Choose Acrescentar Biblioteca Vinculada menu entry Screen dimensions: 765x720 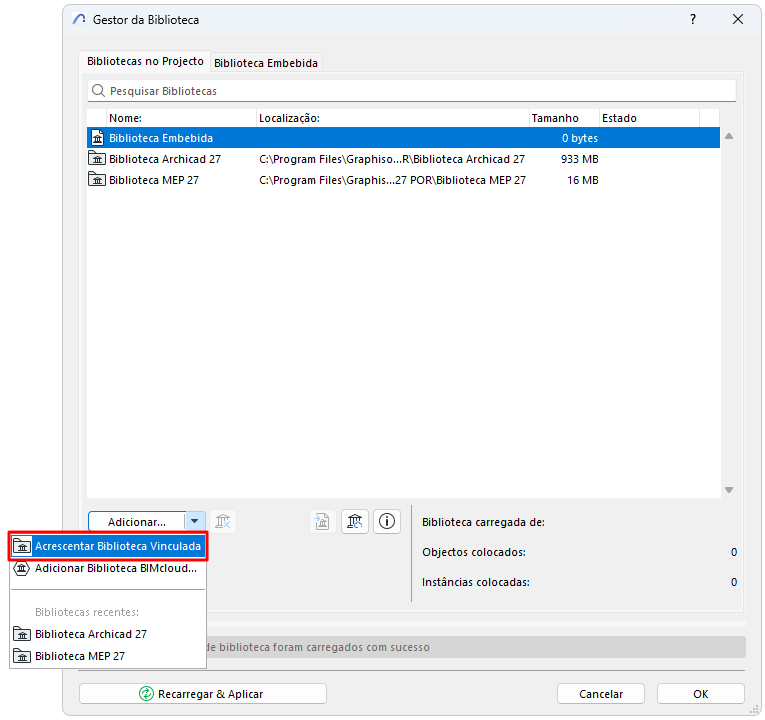tap(108, 546)
